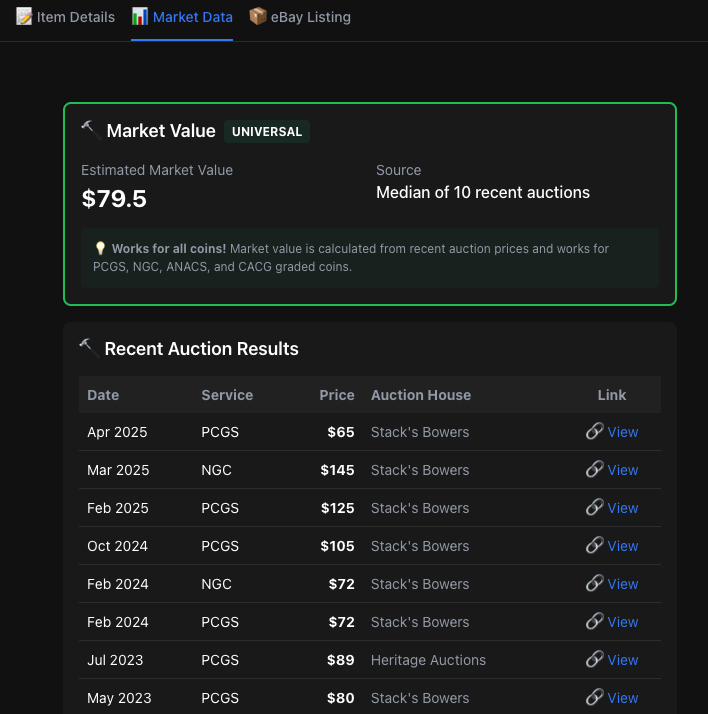Click the Oct 2024 date cell
The width and height of the screenshot is (708, 714).
click(x=117, y=546)
